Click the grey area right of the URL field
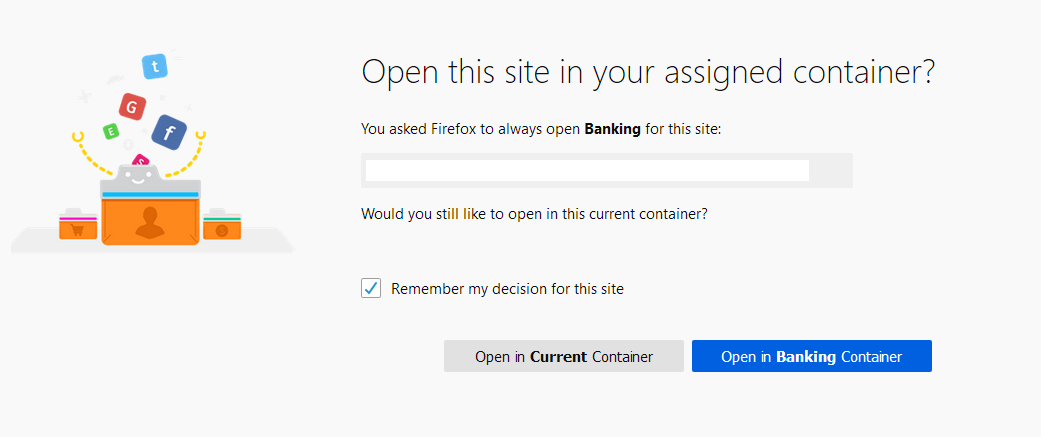 coord(830,171)
